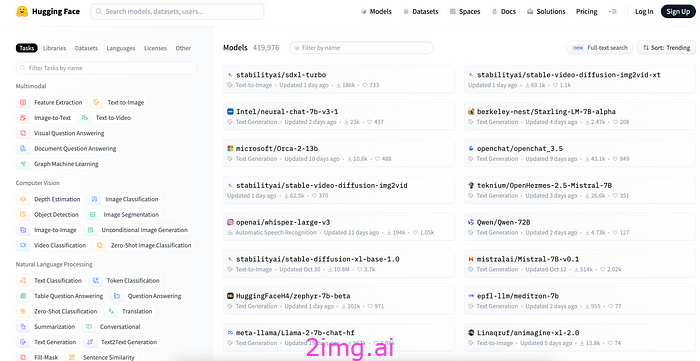The width and height of the screenshot is (700, 361).
Task: Click the Object Detection icon
Action: 23,215
